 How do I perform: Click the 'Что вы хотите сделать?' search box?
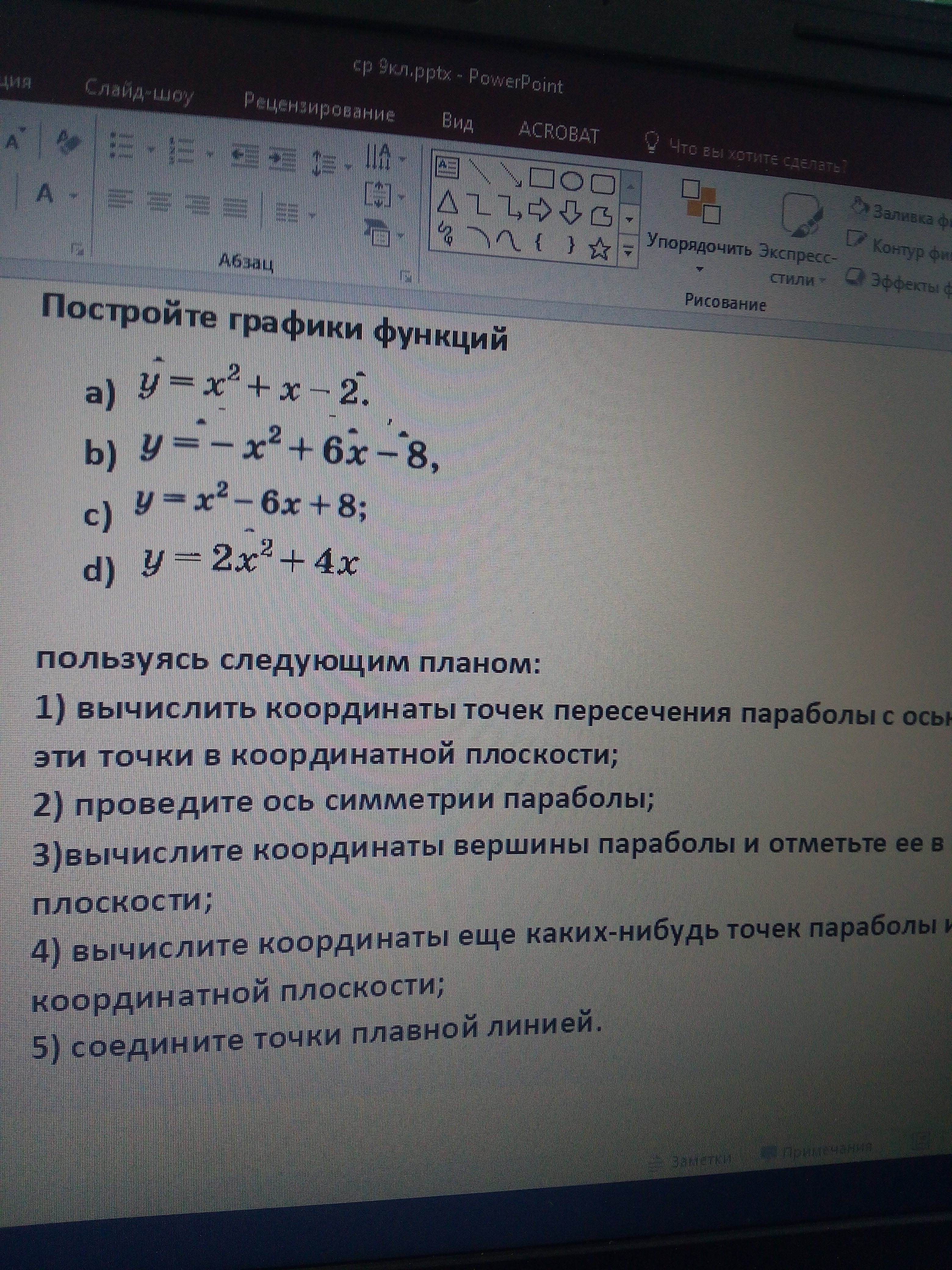(746, 153)
